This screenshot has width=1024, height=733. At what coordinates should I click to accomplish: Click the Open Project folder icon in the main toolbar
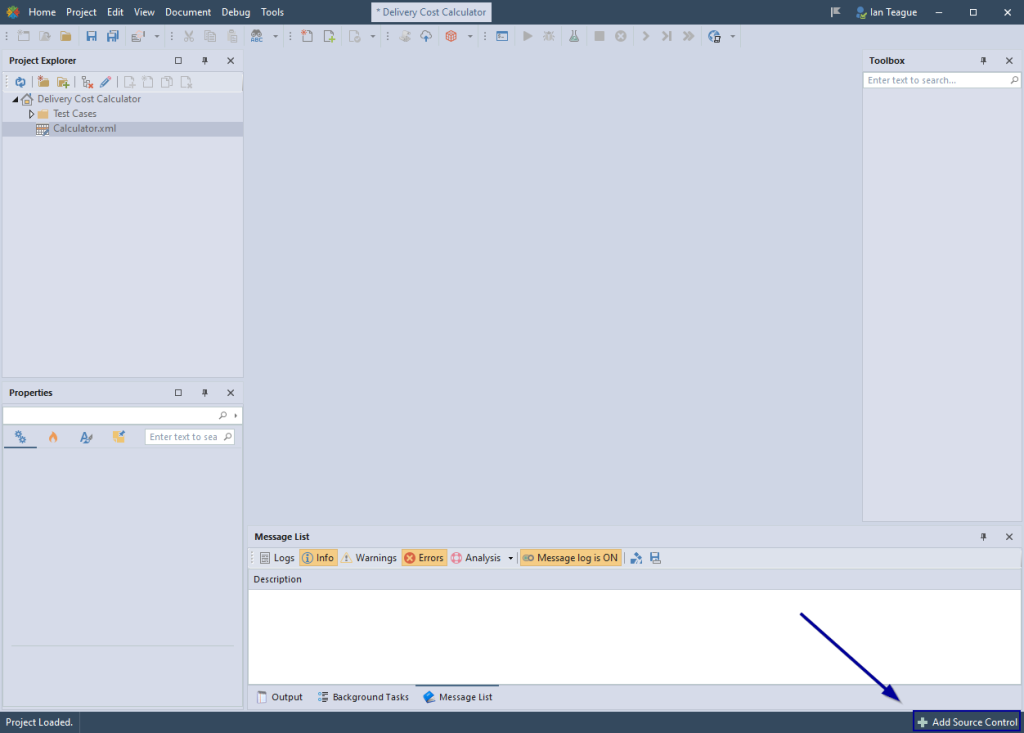[x=66, y=37]
